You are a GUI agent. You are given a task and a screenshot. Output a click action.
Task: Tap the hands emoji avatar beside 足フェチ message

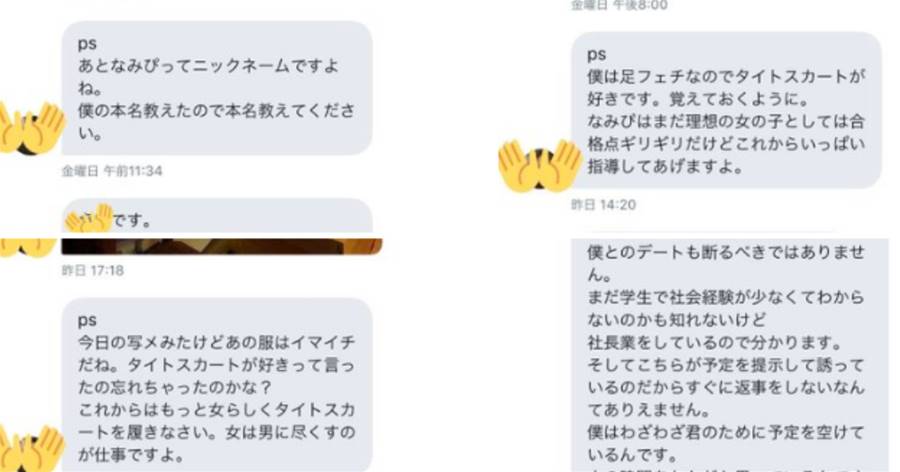click(x=539, y=165)
